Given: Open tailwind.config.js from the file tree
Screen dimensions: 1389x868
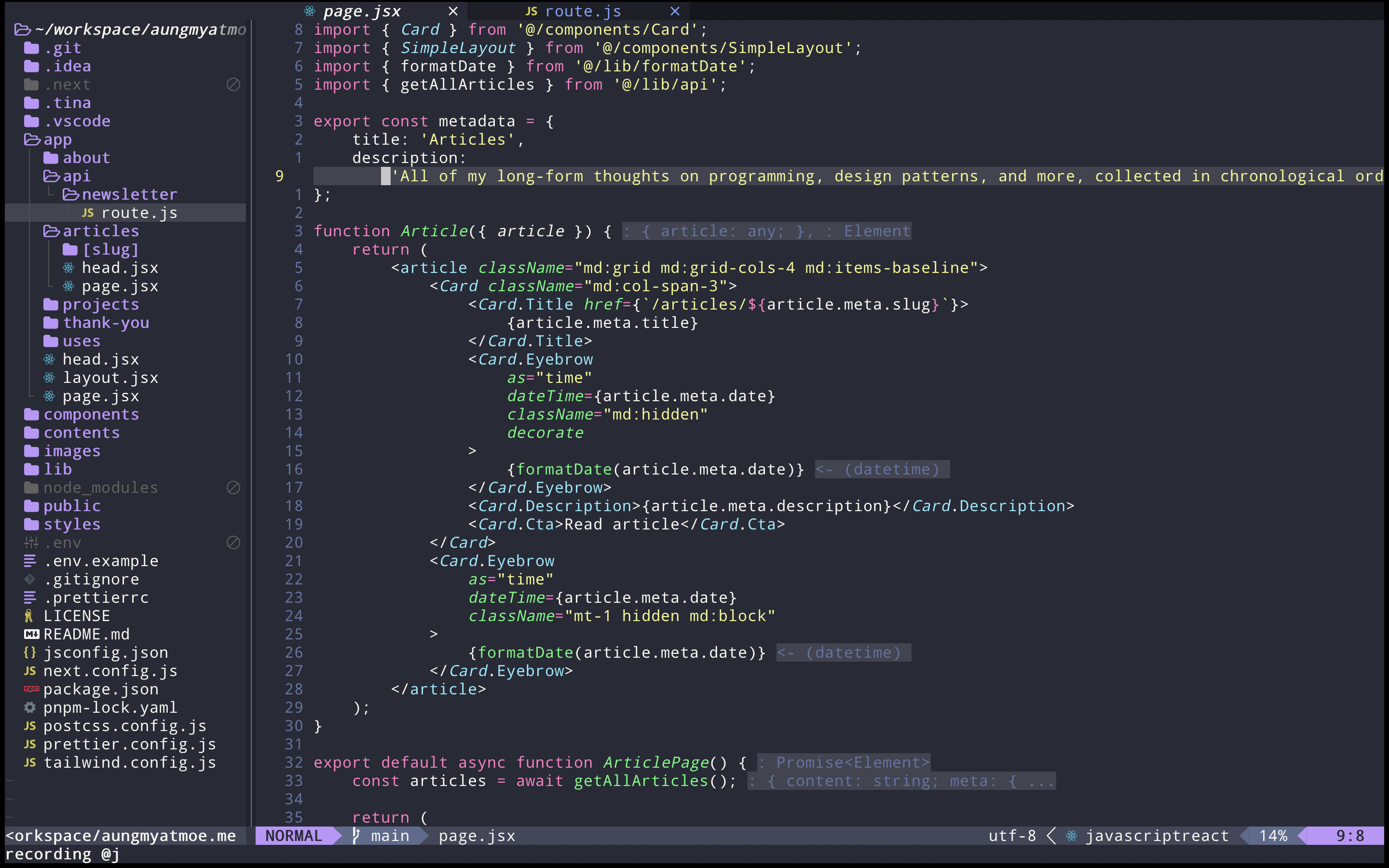Looking at the screenshot, I should coord(130,762).
